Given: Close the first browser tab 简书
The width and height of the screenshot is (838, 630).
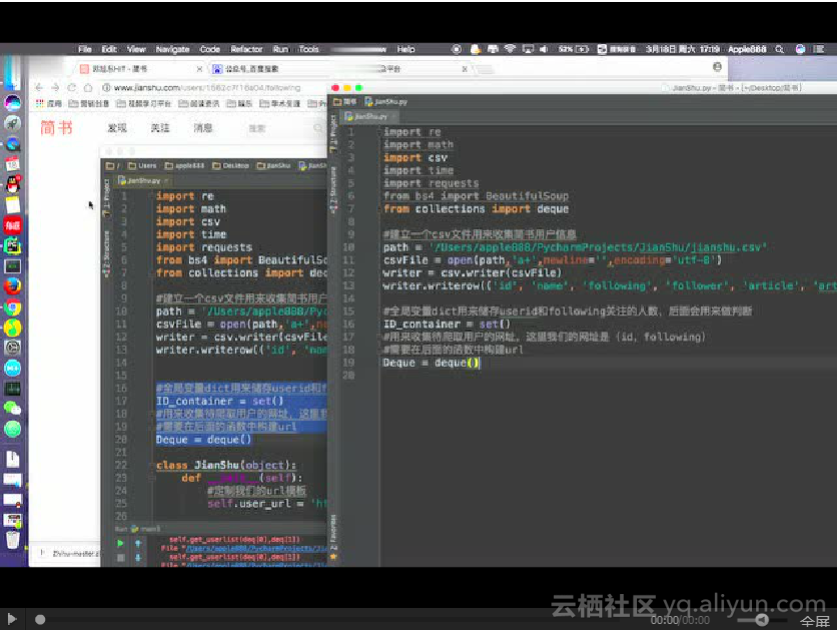Looking at the screenshot, I should click(199, 69).
